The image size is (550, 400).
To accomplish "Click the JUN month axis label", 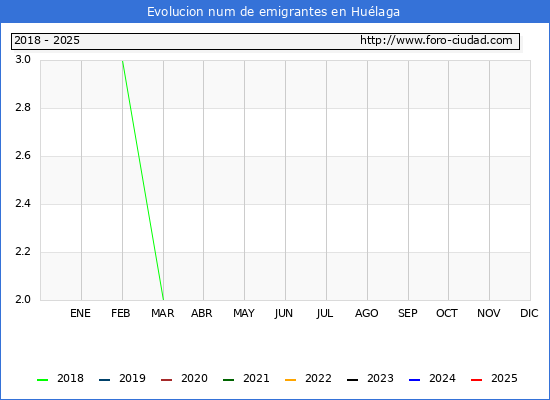I will 283,313.
